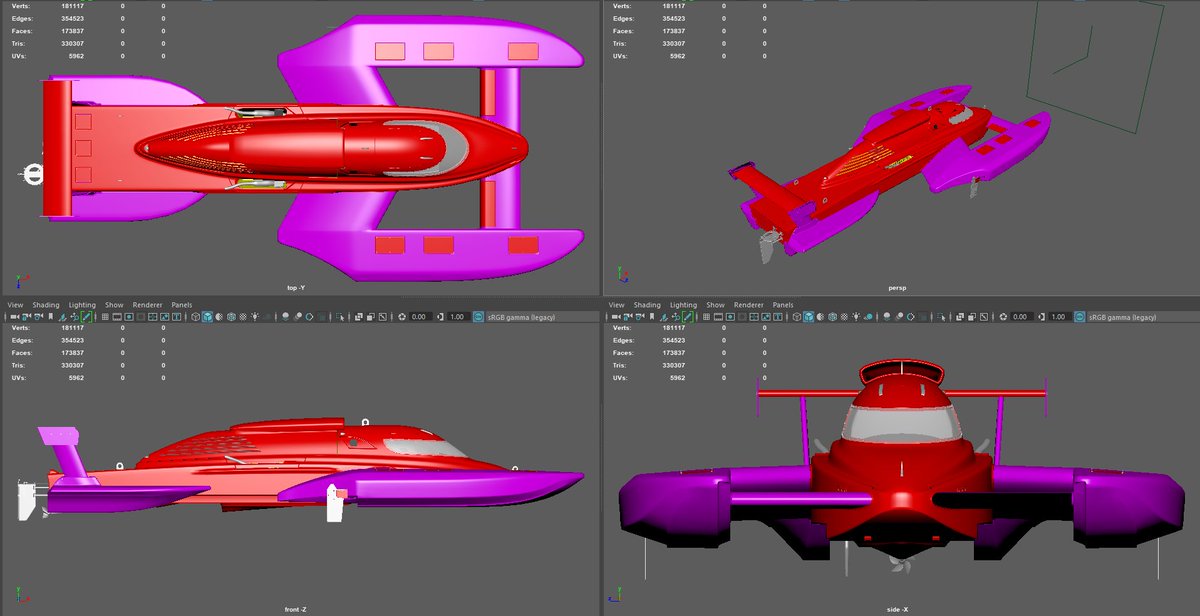
Task: Click the gamma value 1.00 field
Action: [x=459, y=316]
